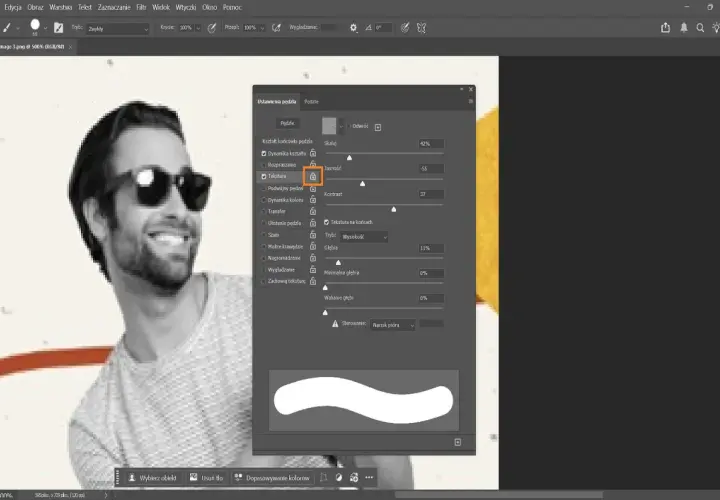Click the lock icon next to Dynamika koloru
Viewport: 720px width, 500px height.
313,200
